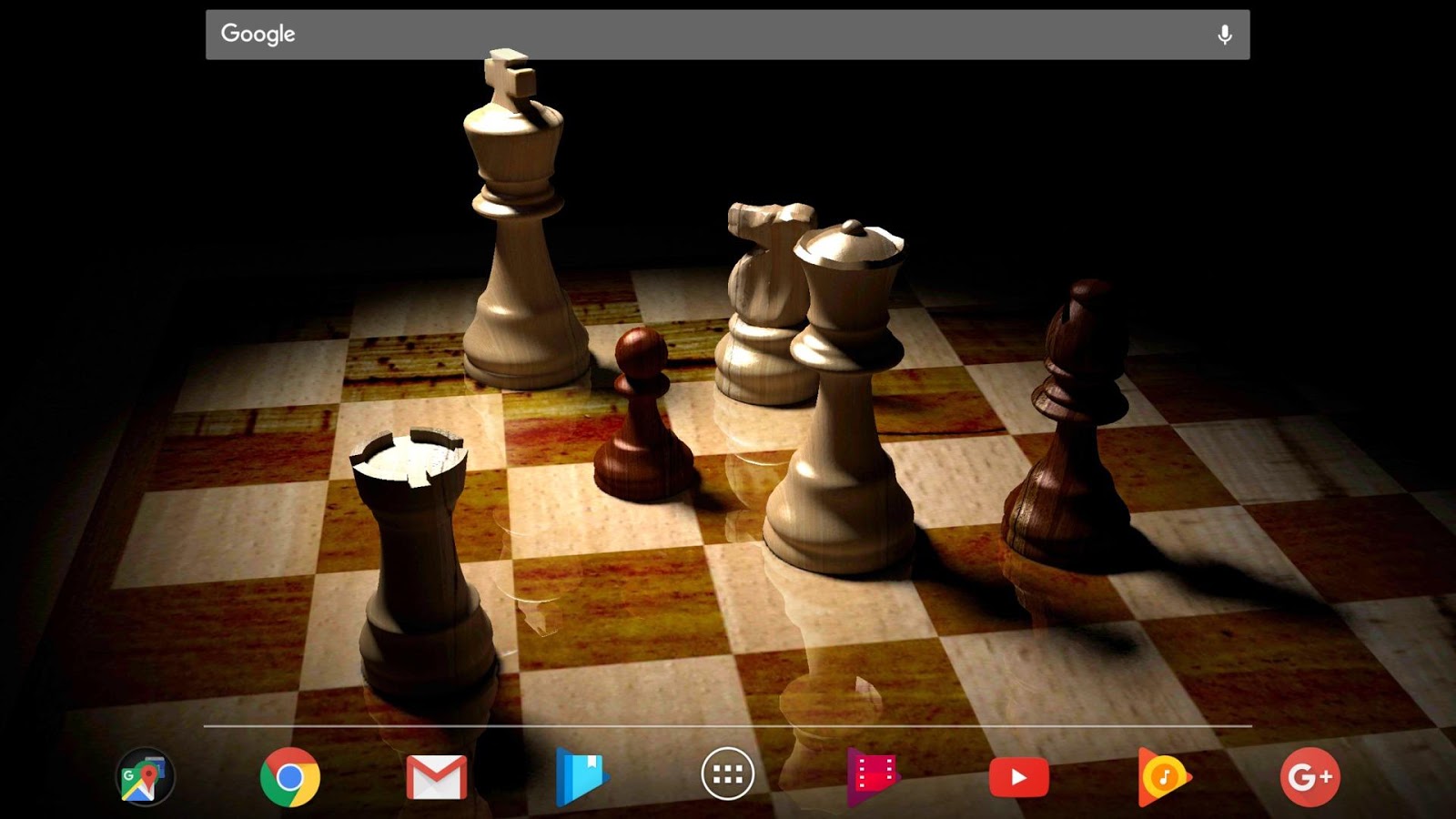Launch the Chrome browser
1456x819 pixels.
pyautogui.click(x=290, y=777)
